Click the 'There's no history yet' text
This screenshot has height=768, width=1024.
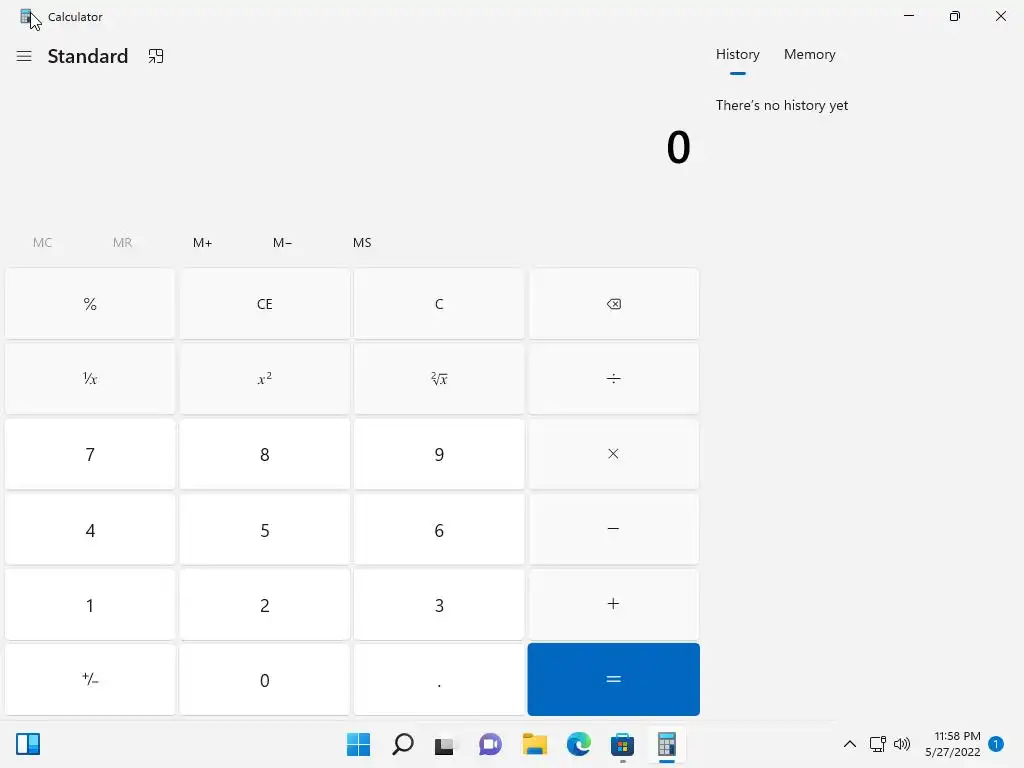tap(782, 105)
